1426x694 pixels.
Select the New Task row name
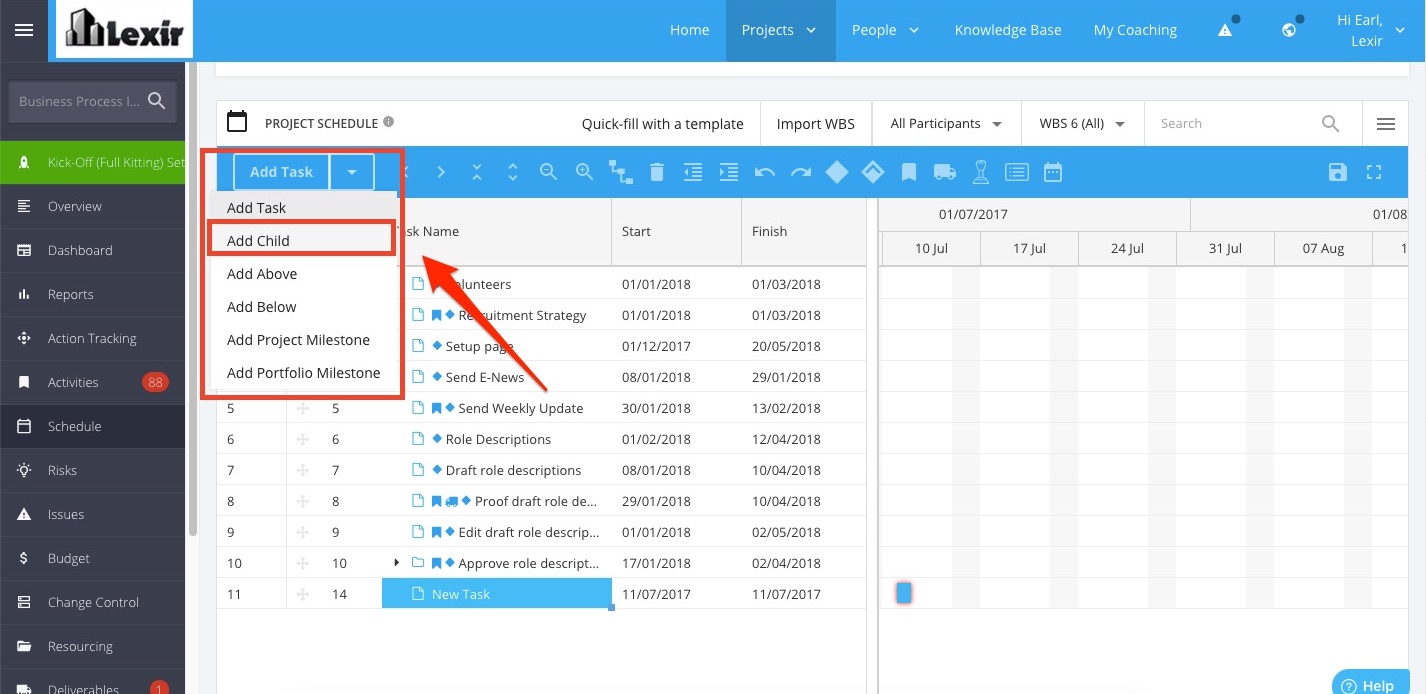coord(497,594)
